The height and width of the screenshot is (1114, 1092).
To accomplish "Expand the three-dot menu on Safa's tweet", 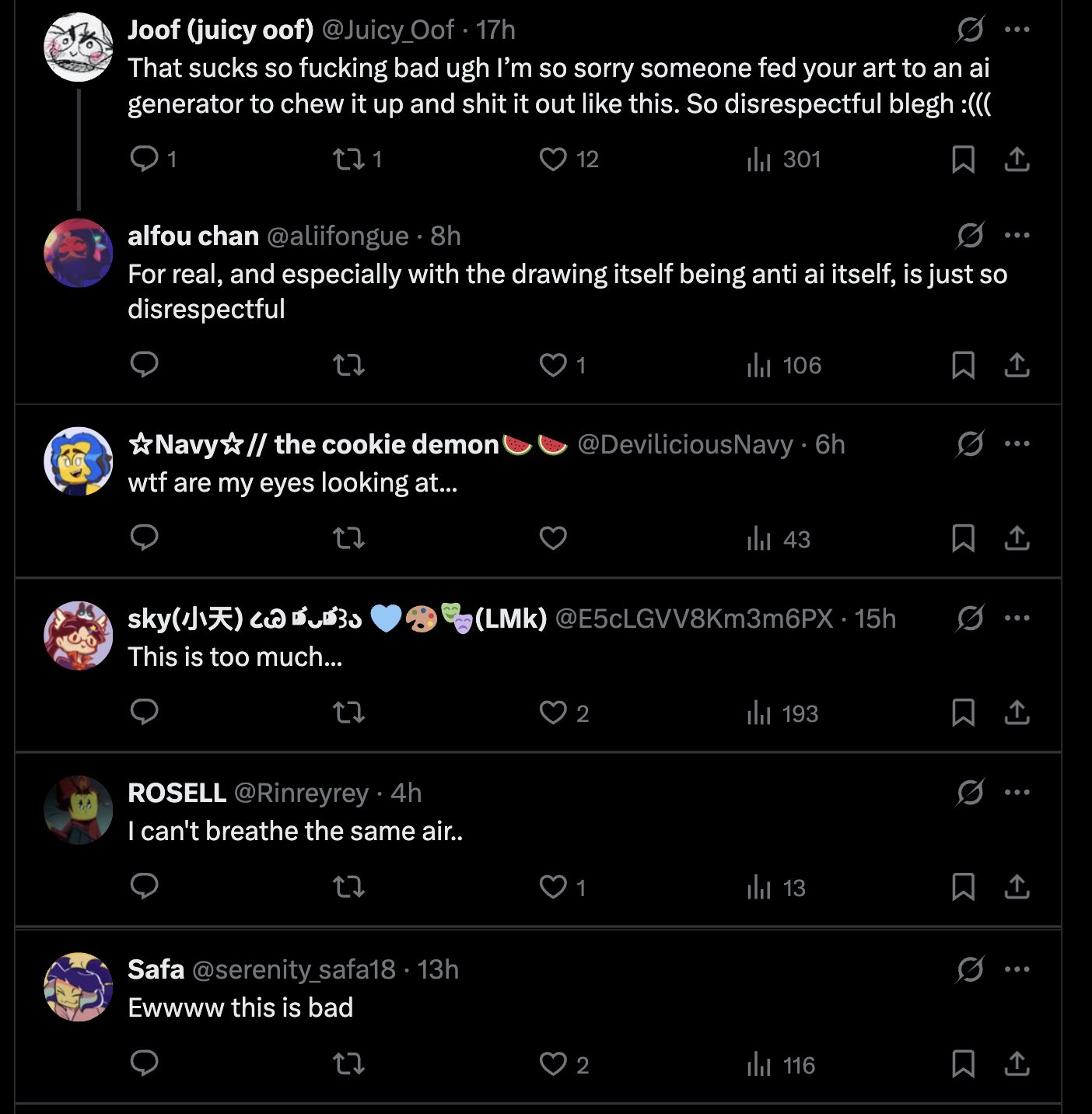I will click(x=1017, y=969).
